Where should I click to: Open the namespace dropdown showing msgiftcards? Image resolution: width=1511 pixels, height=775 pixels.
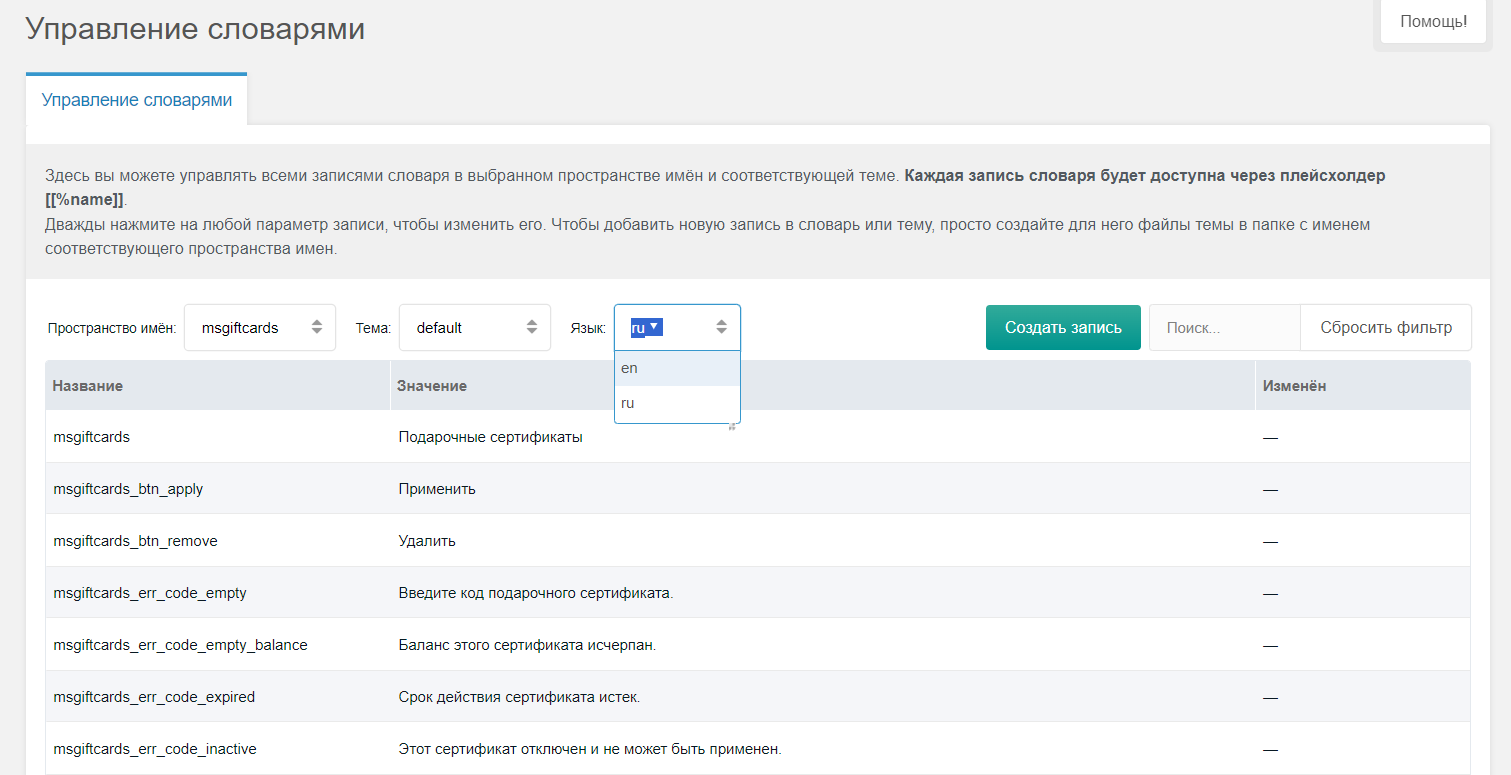tap(260, 327)
